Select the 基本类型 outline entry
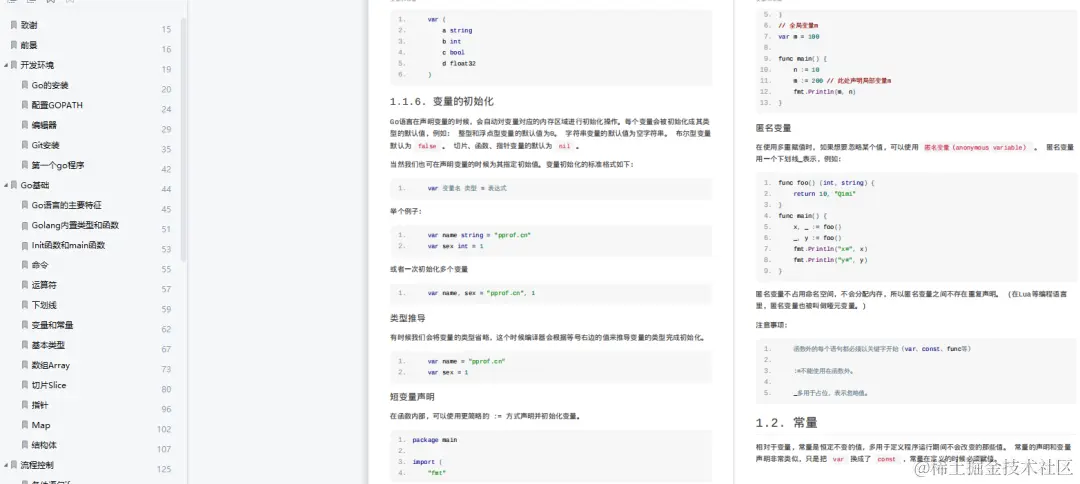This screenshot has width=1080, height=484. tap(48, 345)
